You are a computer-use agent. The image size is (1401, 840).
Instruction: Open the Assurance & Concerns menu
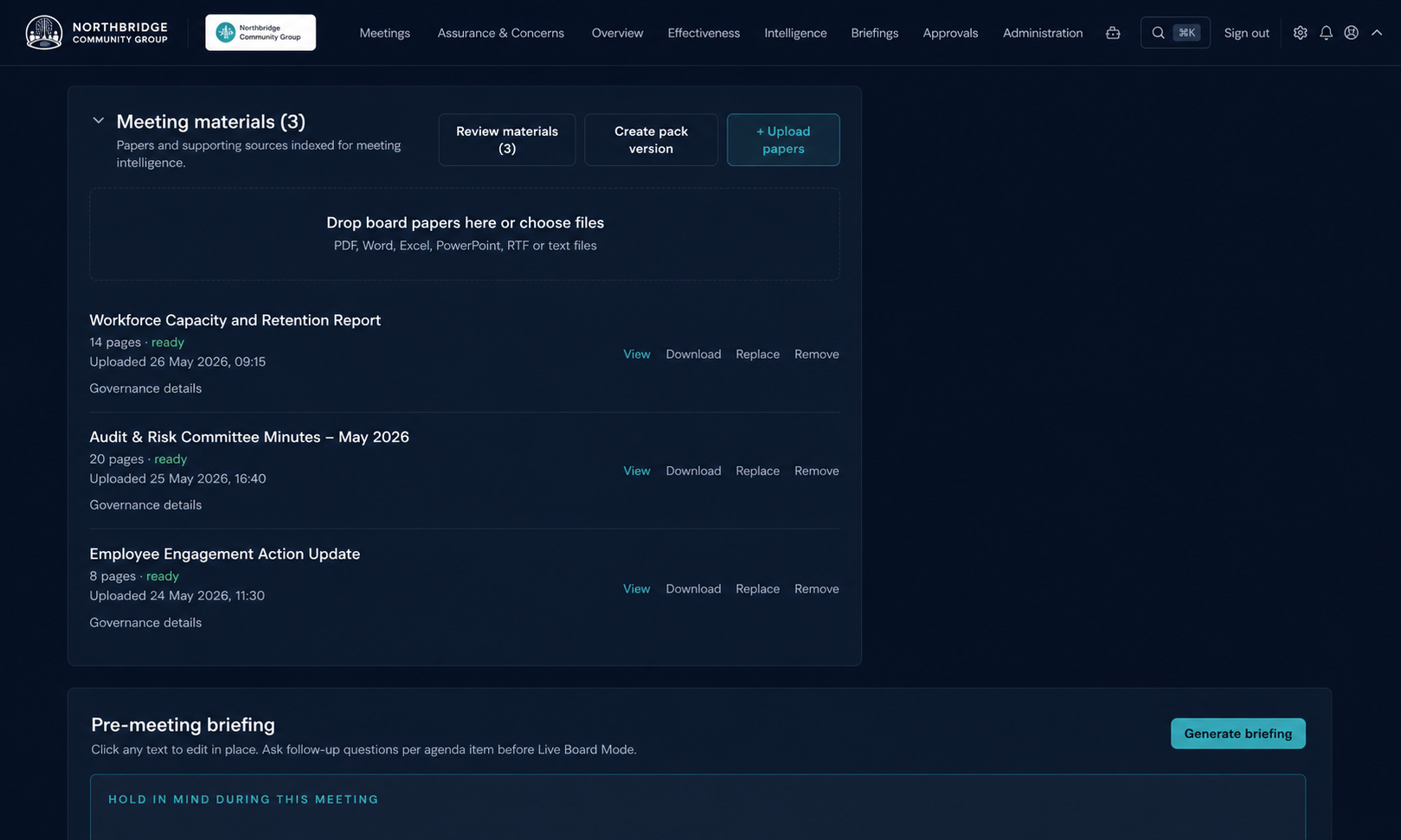(x=500, y=33)
